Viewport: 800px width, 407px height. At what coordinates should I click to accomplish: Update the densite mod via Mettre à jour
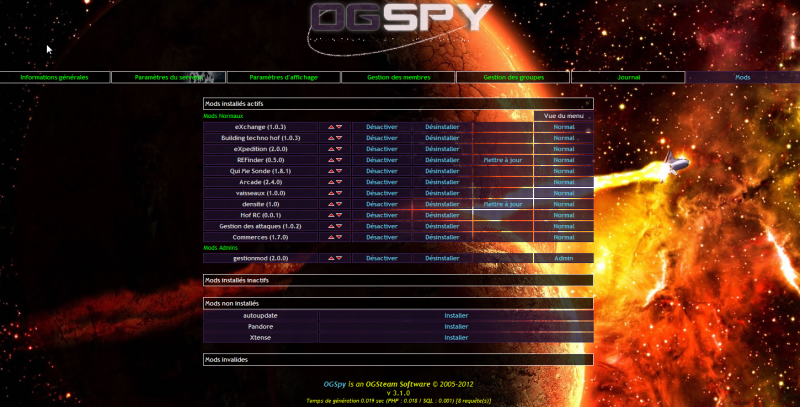pos(503,204)
